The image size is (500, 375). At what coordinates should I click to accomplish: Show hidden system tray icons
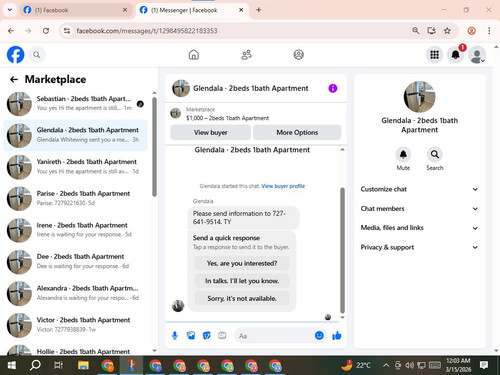pos(386,365)
